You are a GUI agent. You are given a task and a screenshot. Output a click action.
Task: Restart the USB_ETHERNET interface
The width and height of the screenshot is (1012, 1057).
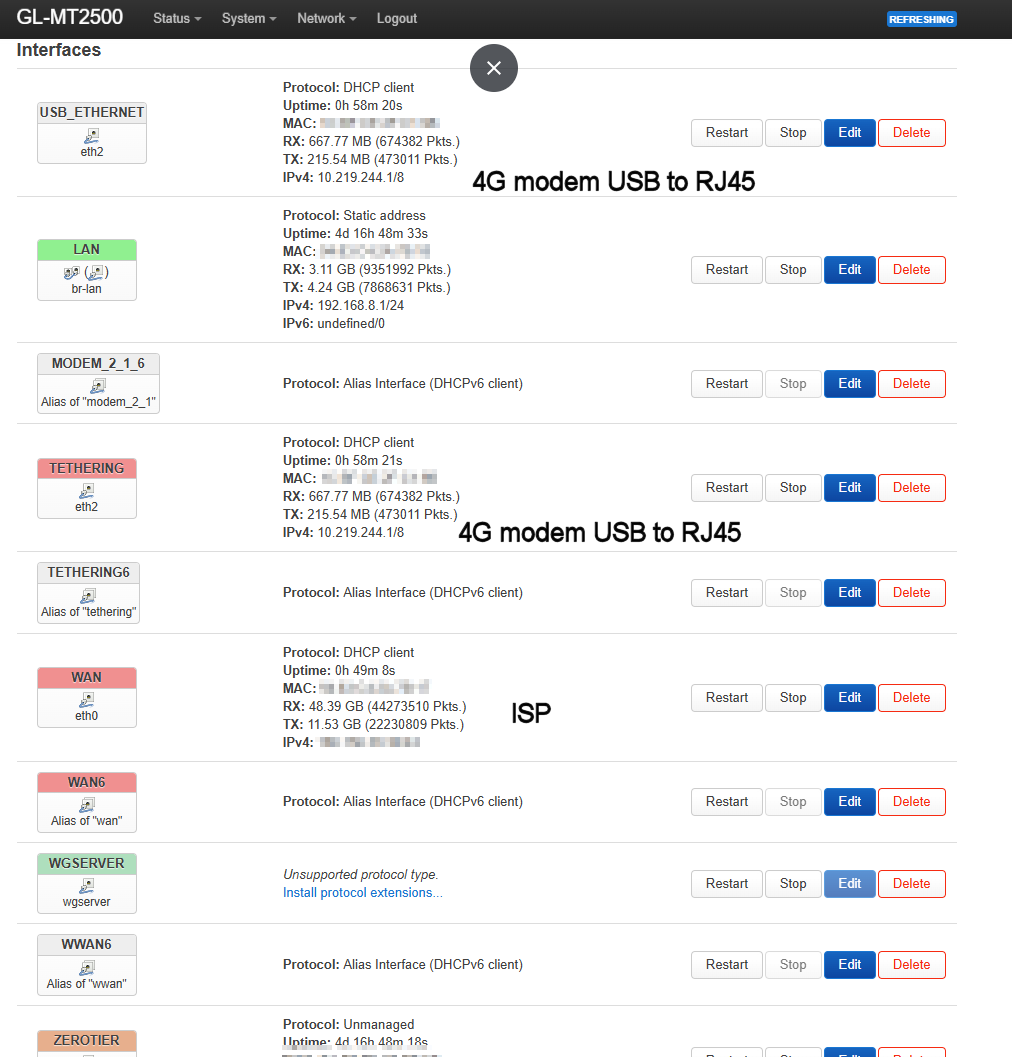pos(727,133)
